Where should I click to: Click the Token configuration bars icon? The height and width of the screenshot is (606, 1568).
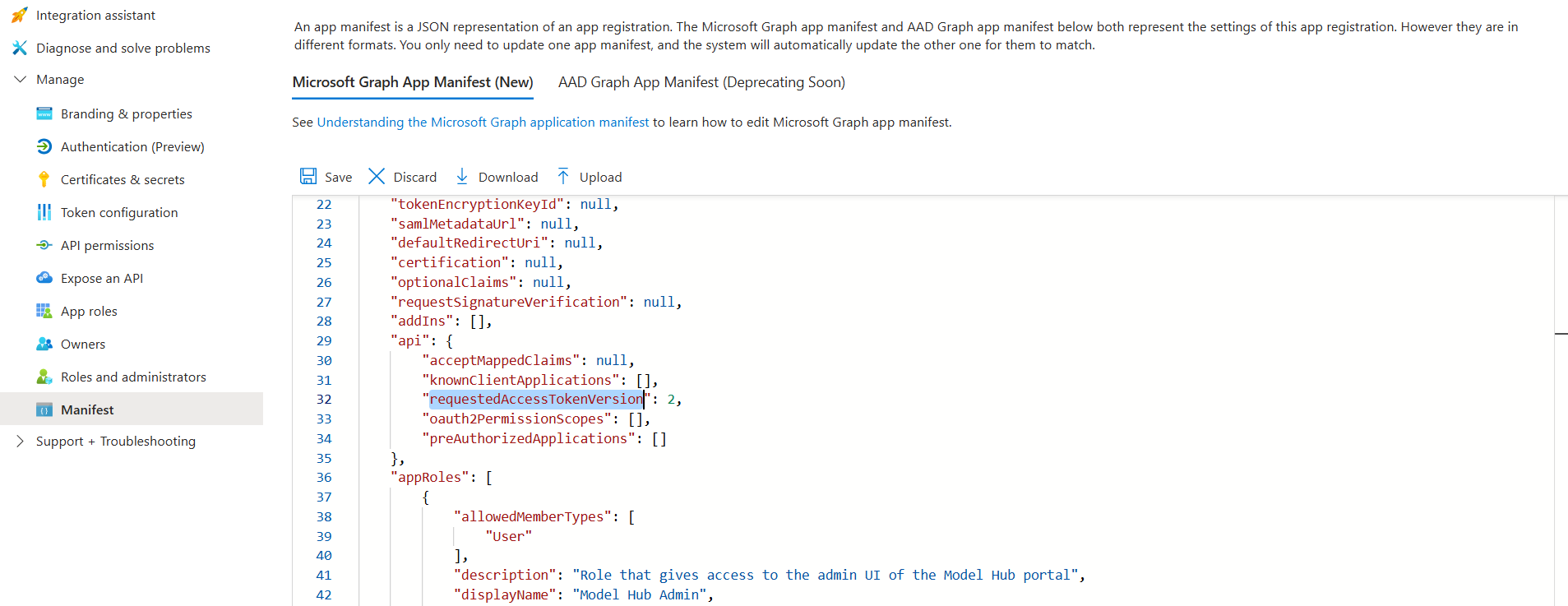pyautogui.click(x=44, y=213)
